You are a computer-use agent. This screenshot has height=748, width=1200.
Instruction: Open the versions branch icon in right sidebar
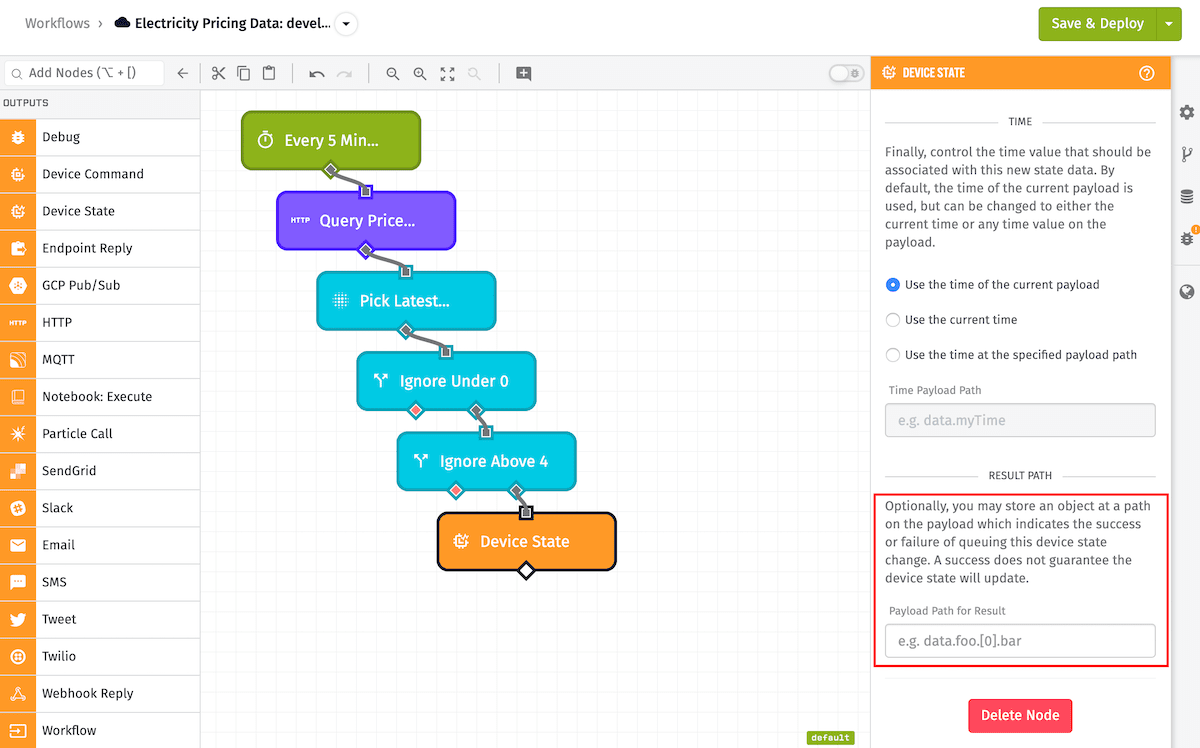coord(1187,154)
